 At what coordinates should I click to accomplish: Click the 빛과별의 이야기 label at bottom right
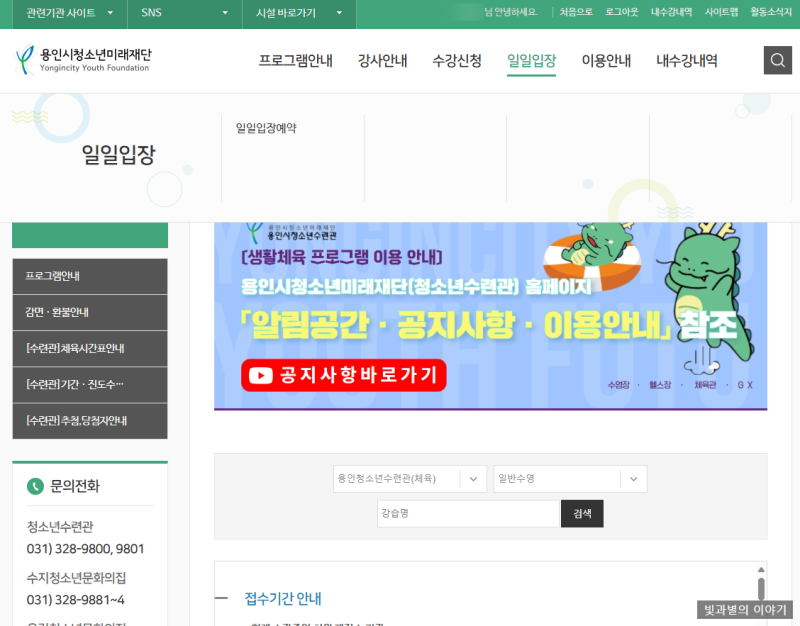745,610
